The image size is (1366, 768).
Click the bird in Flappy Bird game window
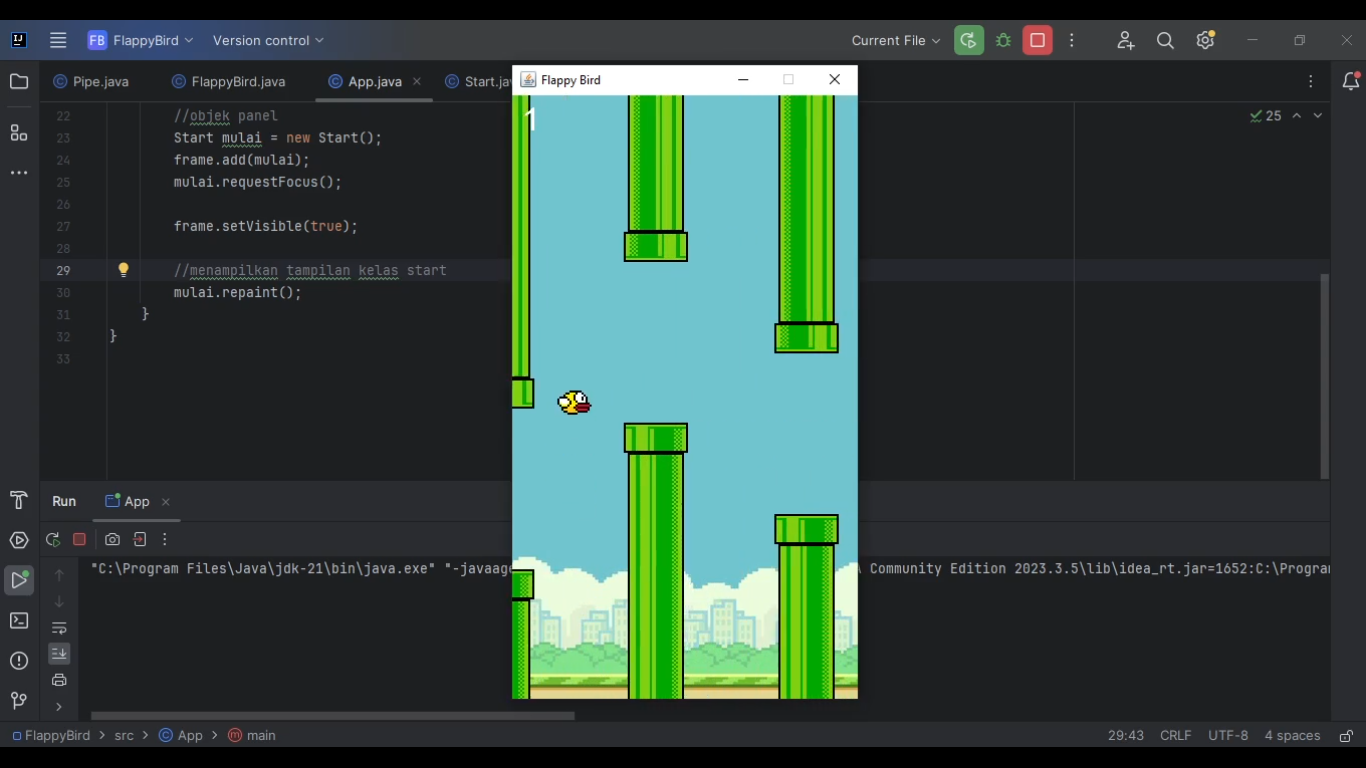pos(574,403)
